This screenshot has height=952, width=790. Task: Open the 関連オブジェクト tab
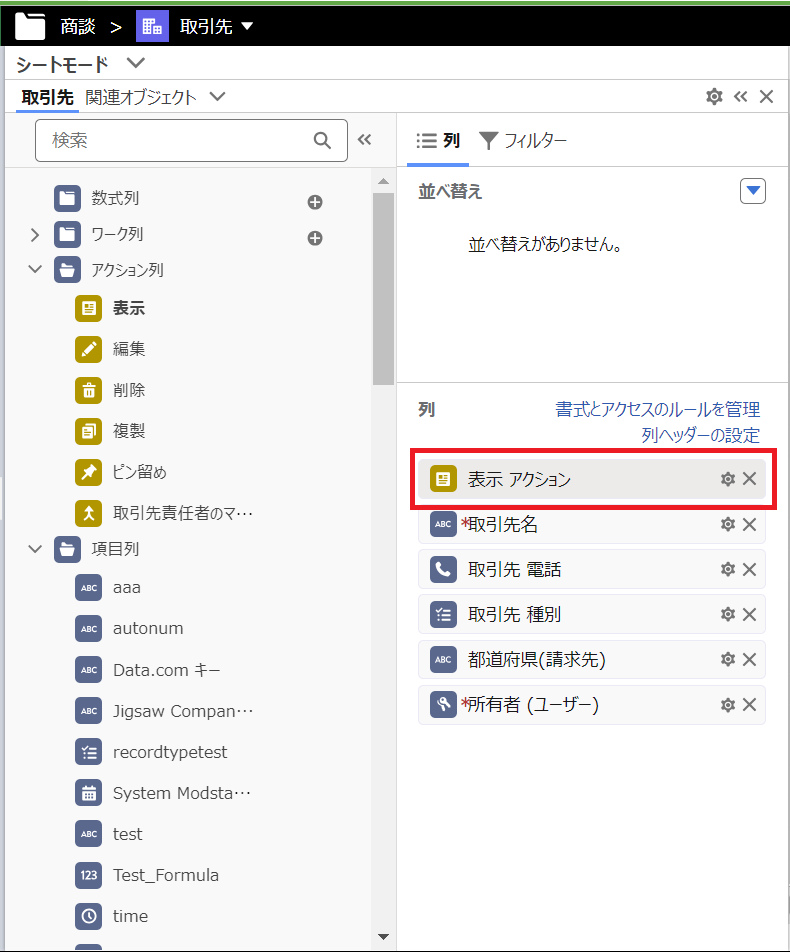(x=141, y=97)
